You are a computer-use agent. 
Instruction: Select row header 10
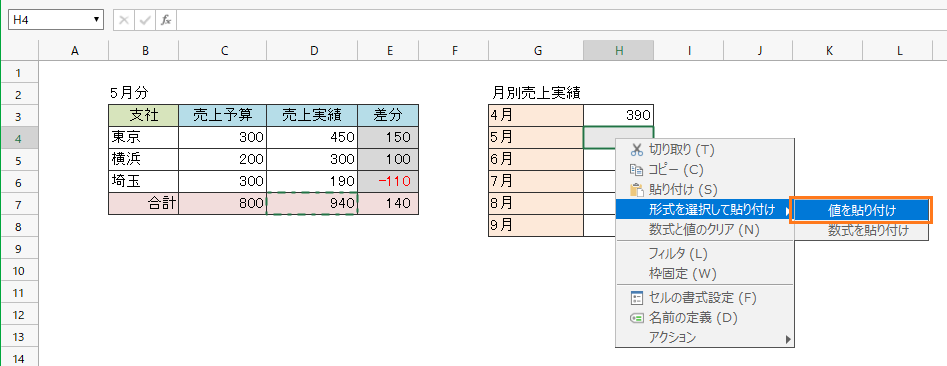coord(18,271)
